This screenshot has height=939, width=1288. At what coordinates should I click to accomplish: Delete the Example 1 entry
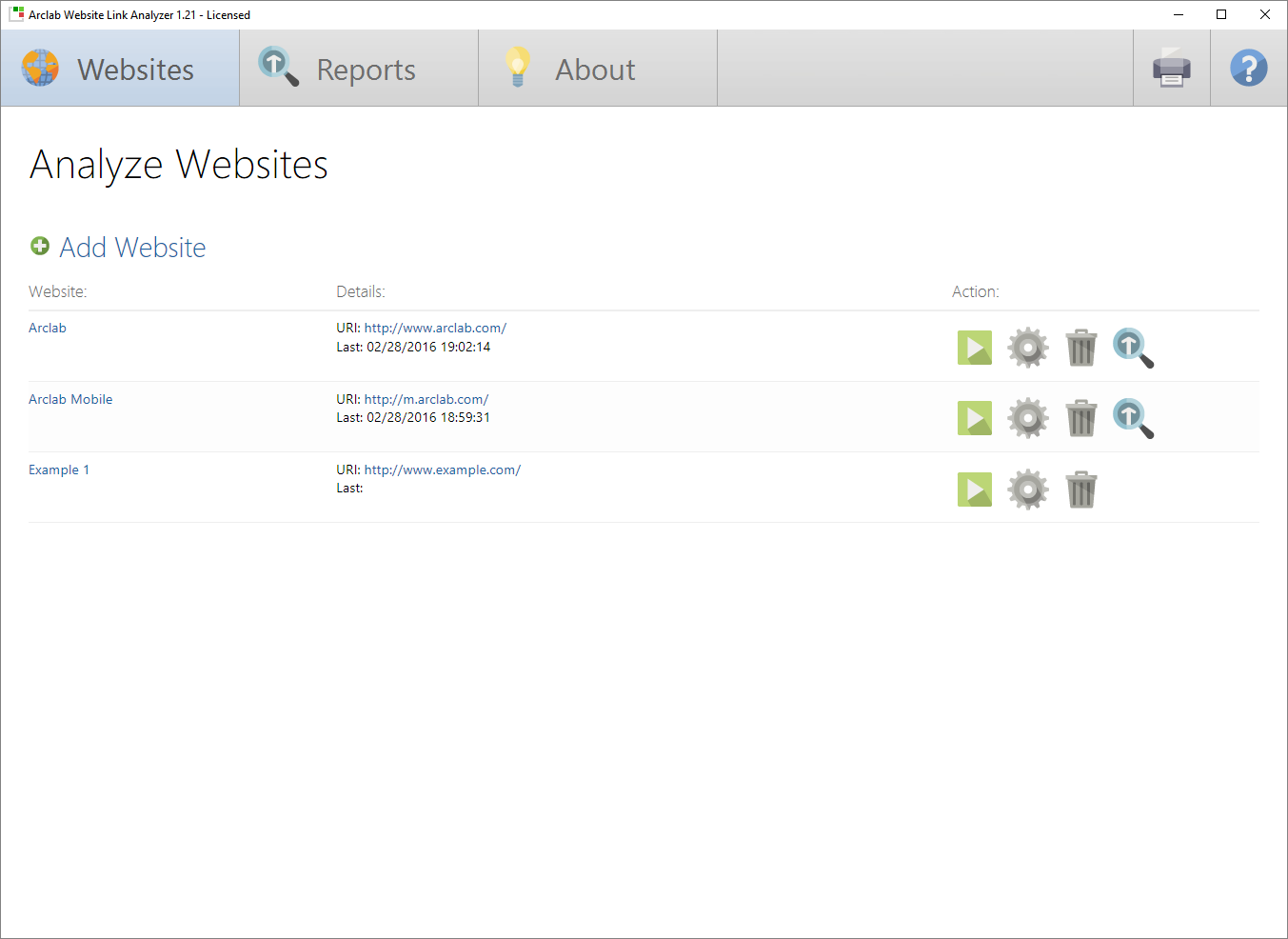[1081, 489]
